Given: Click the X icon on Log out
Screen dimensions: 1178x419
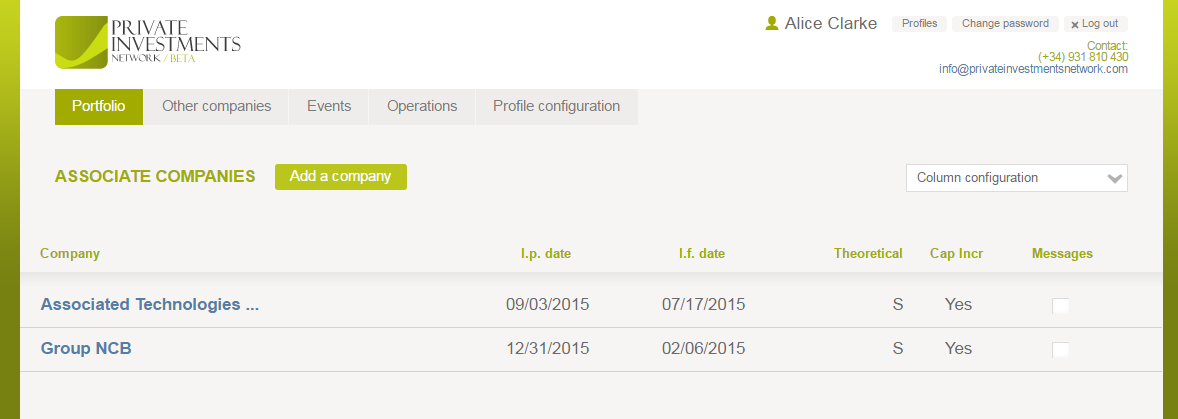Looking at the screenshot, I should tap(1075, 25).
